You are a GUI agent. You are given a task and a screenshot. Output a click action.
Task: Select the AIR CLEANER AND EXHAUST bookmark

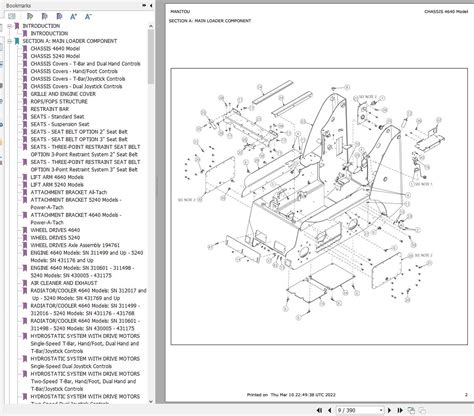[x=64, y=283]
